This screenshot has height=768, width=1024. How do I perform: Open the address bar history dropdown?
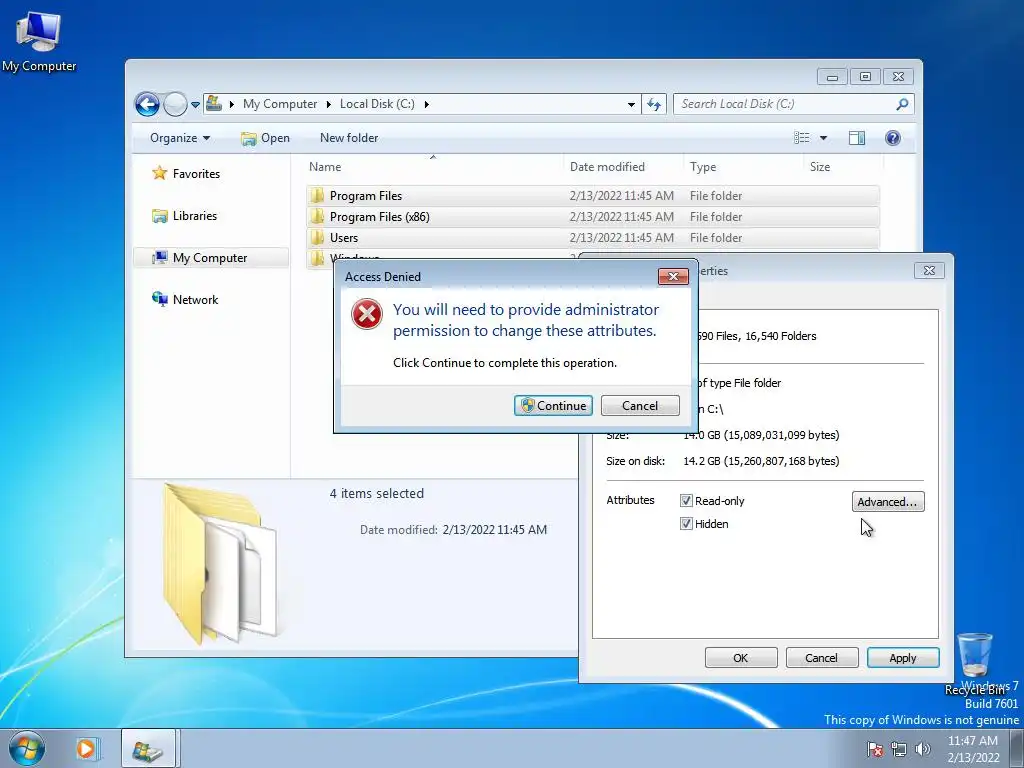[631, 104]
